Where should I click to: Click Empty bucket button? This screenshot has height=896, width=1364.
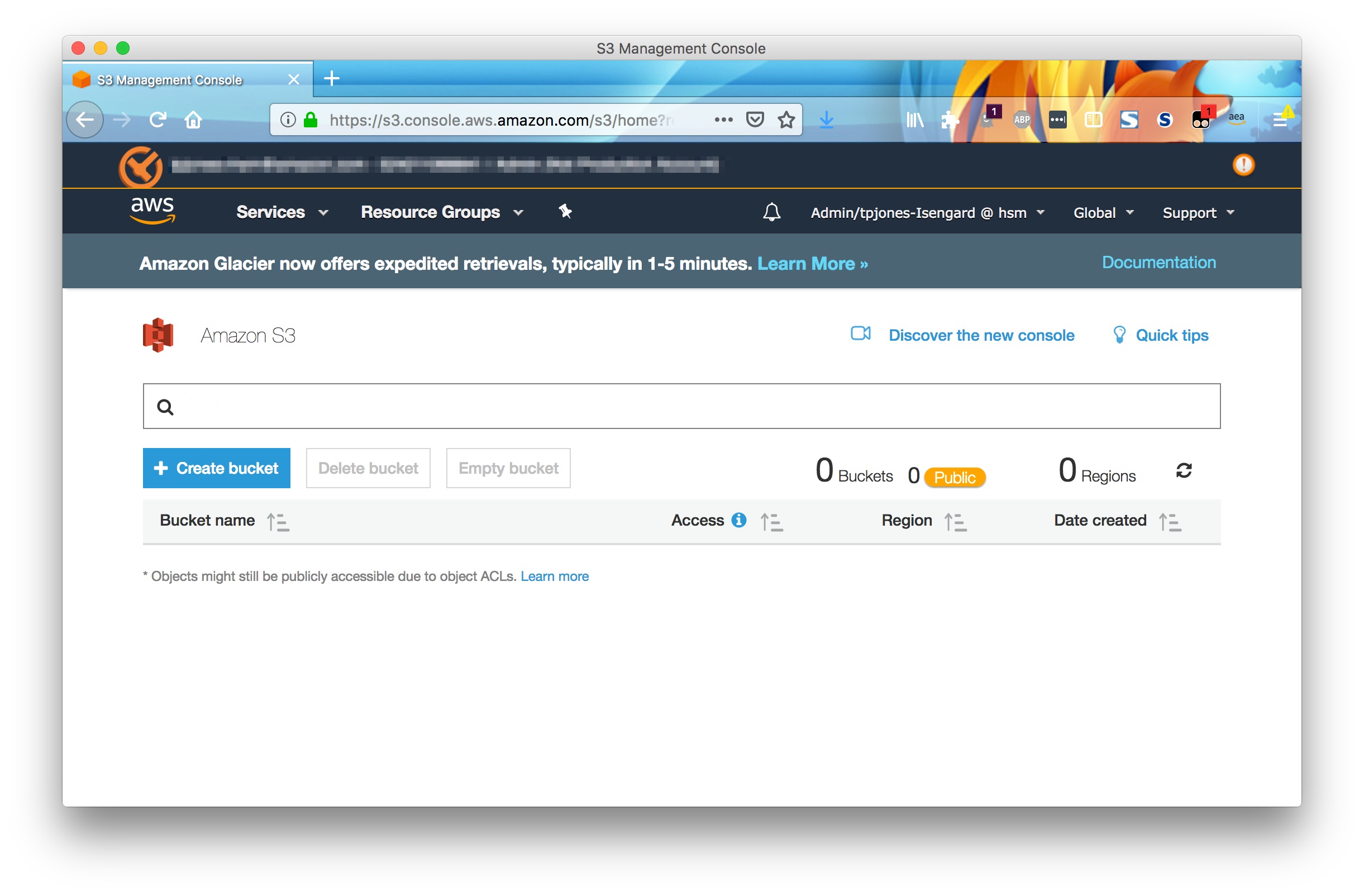click(508, 468)
